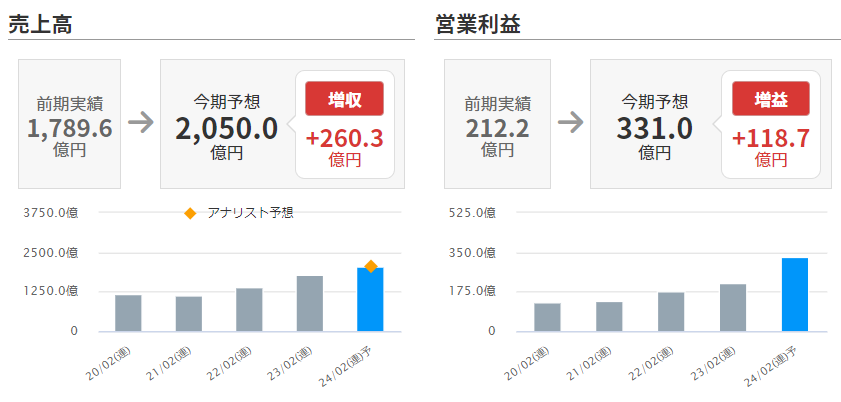Click the arrow icon in the 営業利益 section
The width and height of the screenshot is (841, 402).
coord(570,122)
